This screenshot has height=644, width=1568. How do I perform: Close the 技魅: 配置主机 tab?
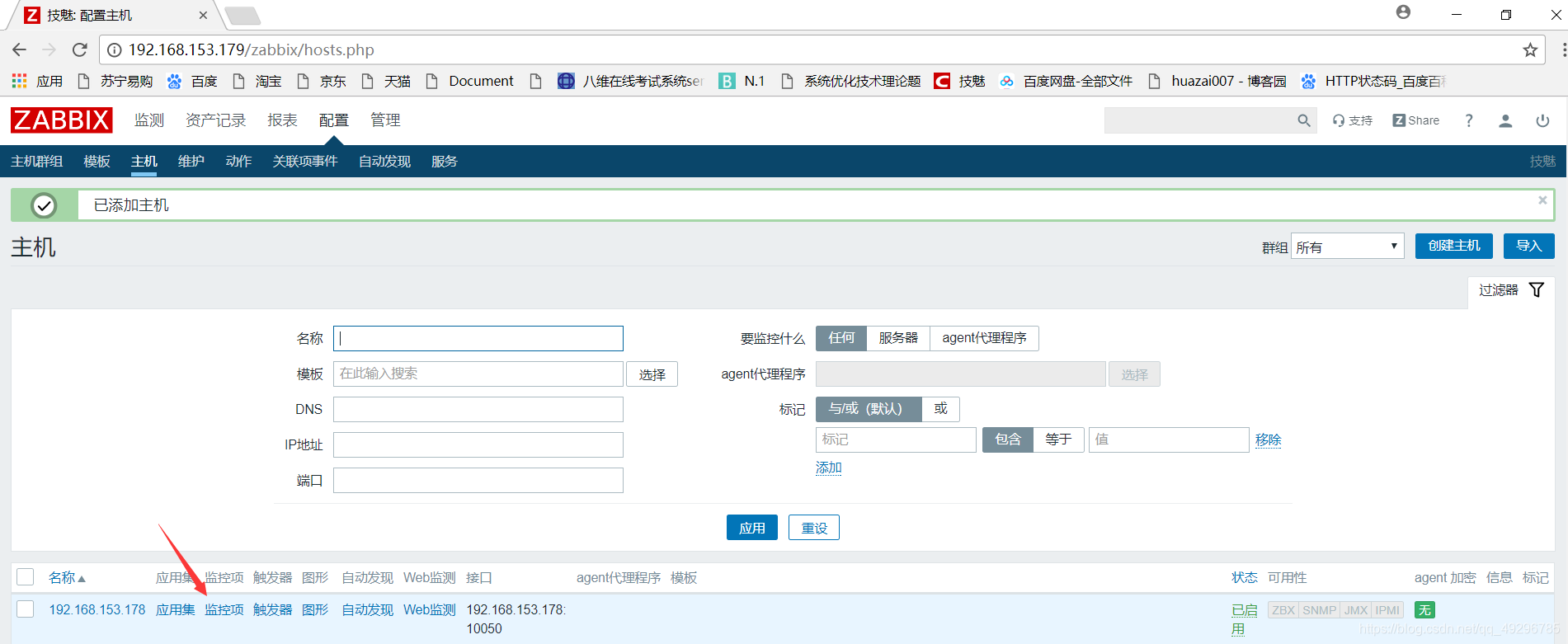pos(204,15)
